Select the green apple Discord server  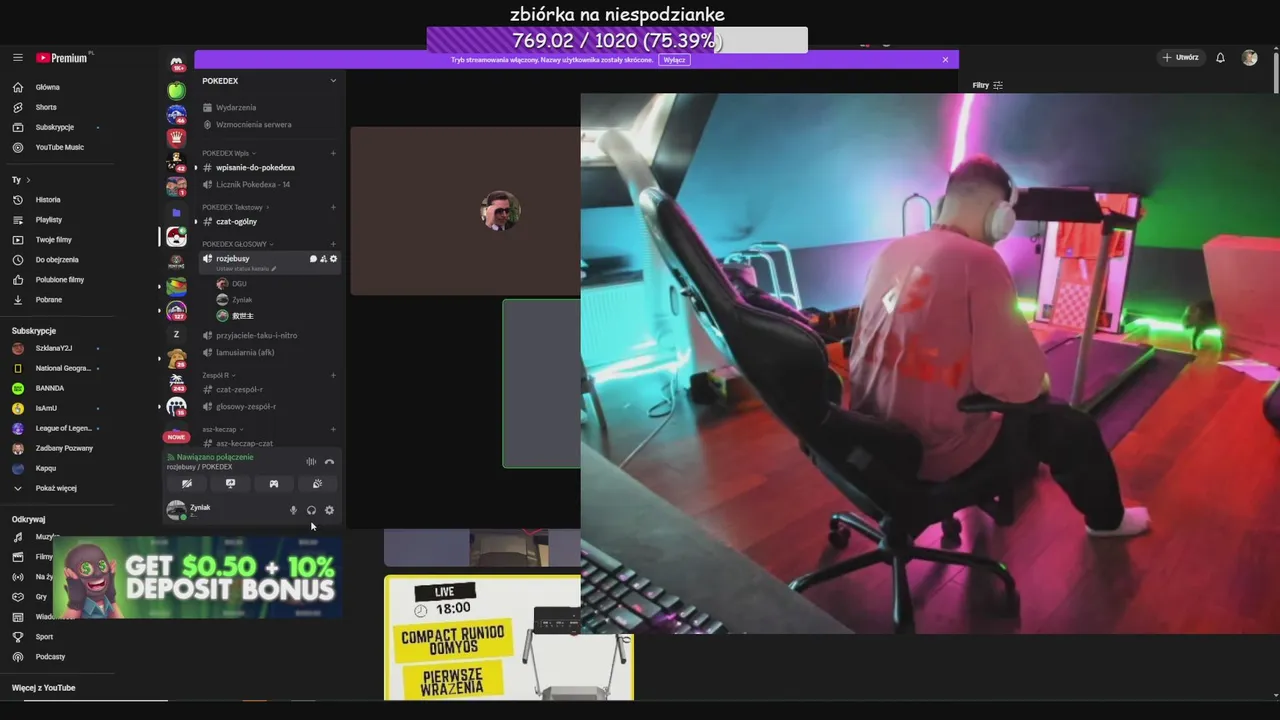(176, 90)
